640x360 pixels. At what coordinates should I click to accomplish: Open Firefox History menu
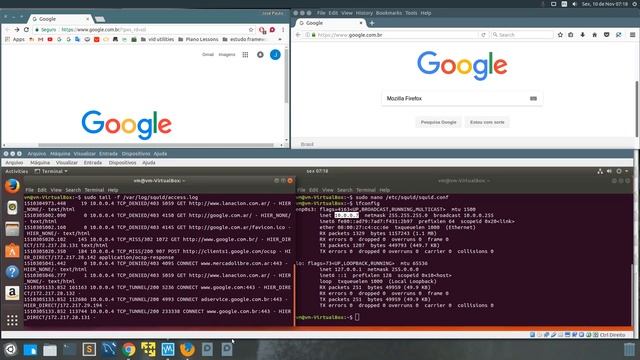(x=364, y=13)
